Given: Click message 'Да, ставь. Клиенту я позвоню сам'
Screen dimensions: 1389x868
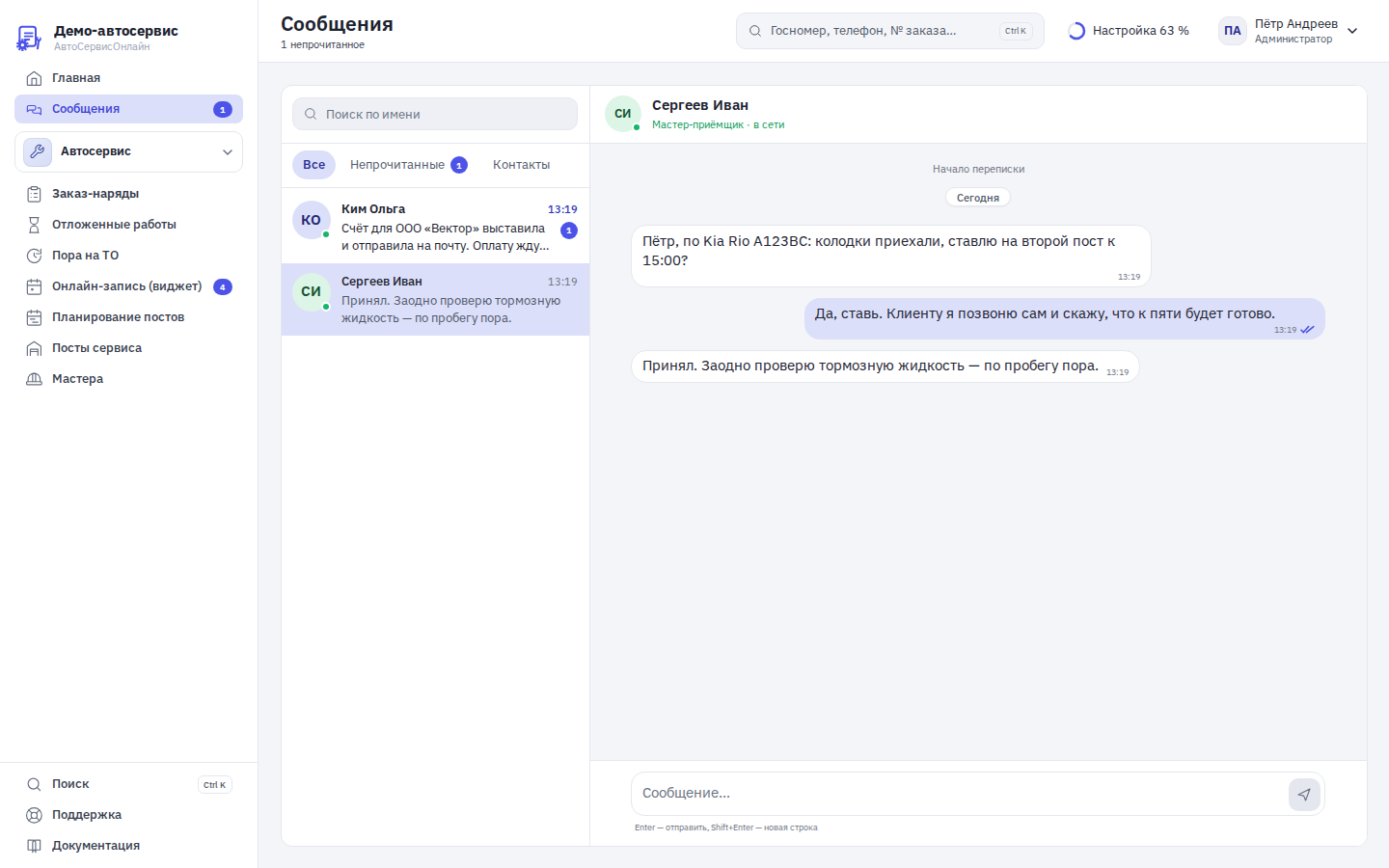Looking at the screenshot, I should point(1064,318).
